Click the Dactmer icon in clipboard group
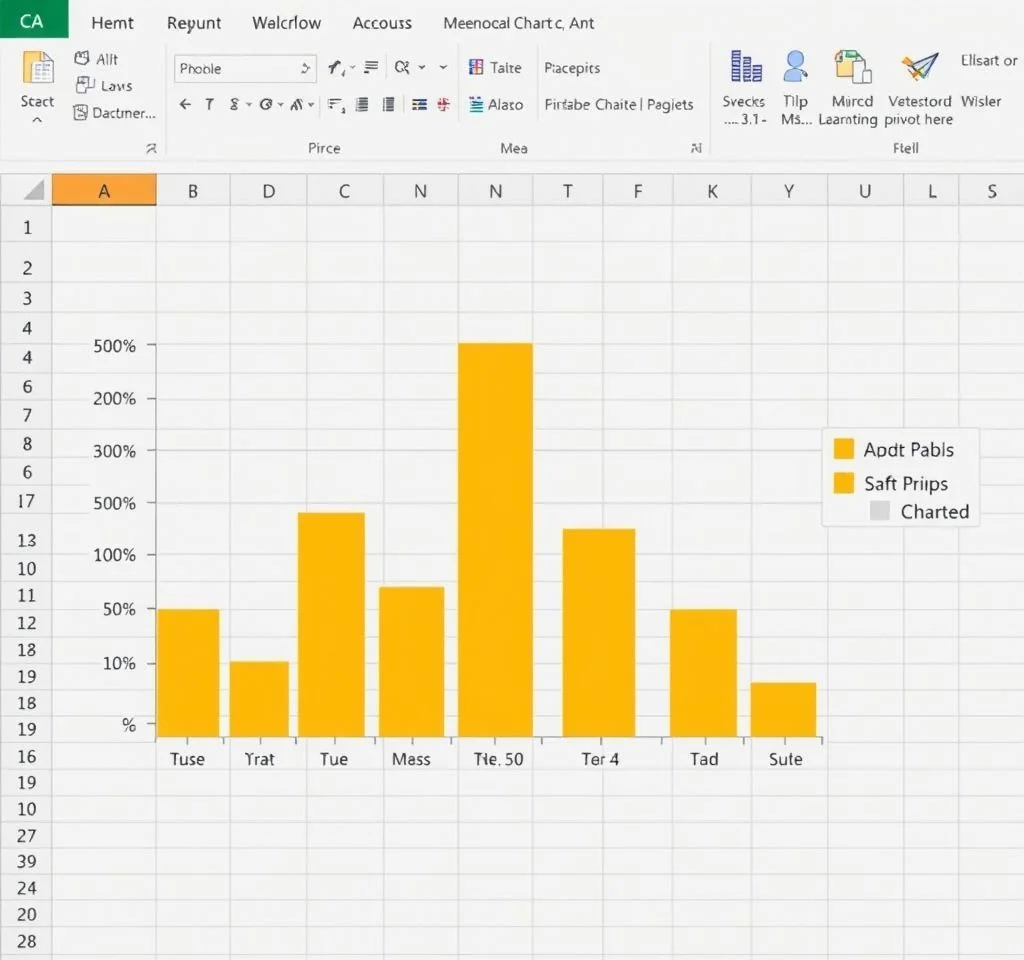 pyautogui.click(x=81, y=113)
